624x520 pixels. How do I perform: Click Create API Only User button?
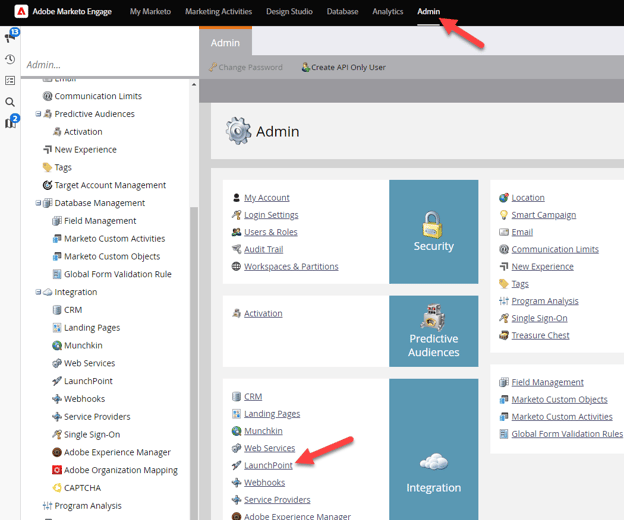coord(343,67)
